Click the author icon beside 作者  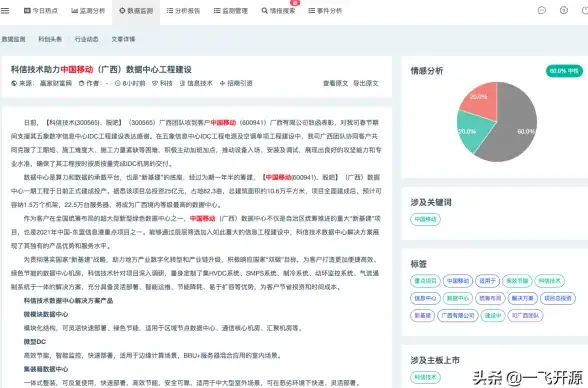point(81,83)
